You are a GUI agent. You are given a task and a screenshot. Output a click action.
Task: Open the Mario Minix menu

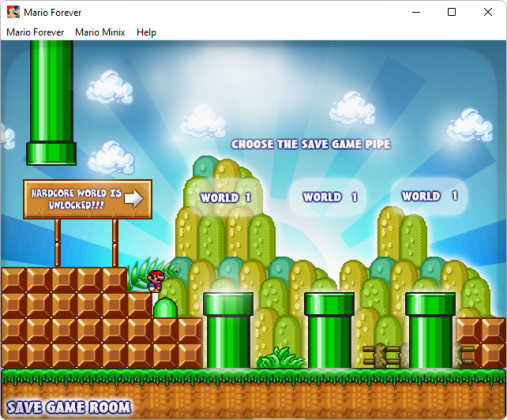(100, 32)
